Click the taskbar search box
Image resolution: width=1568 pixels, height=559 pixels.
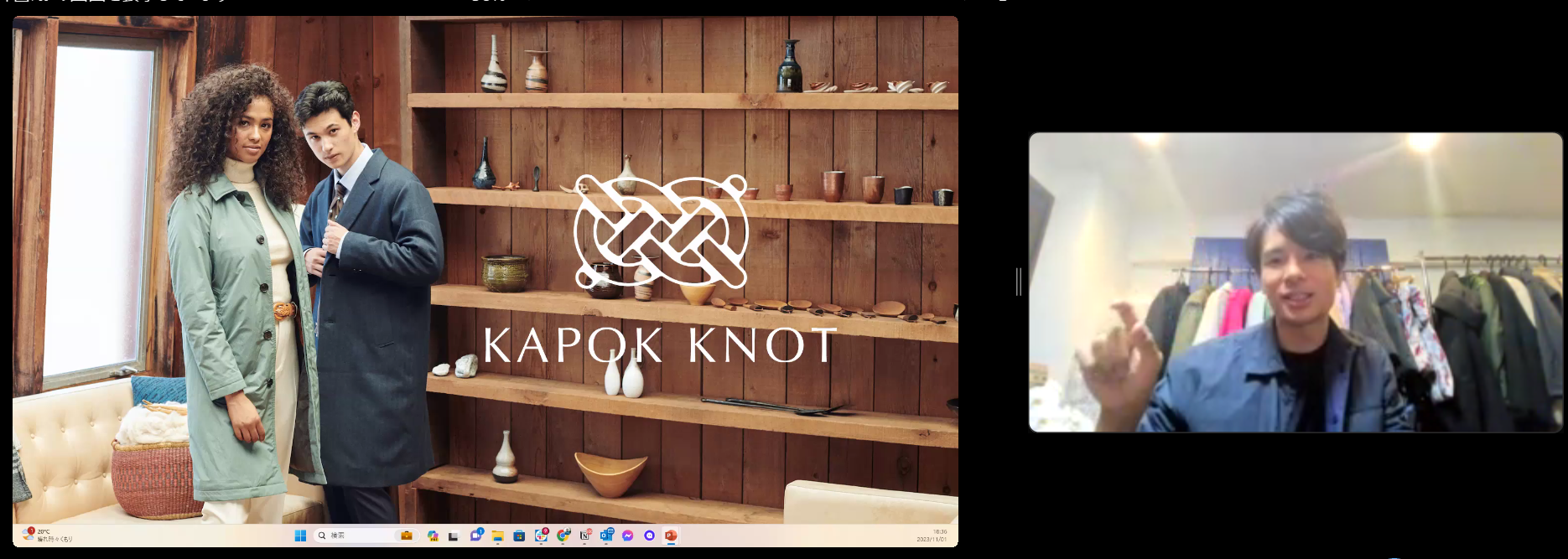[366, 536]
